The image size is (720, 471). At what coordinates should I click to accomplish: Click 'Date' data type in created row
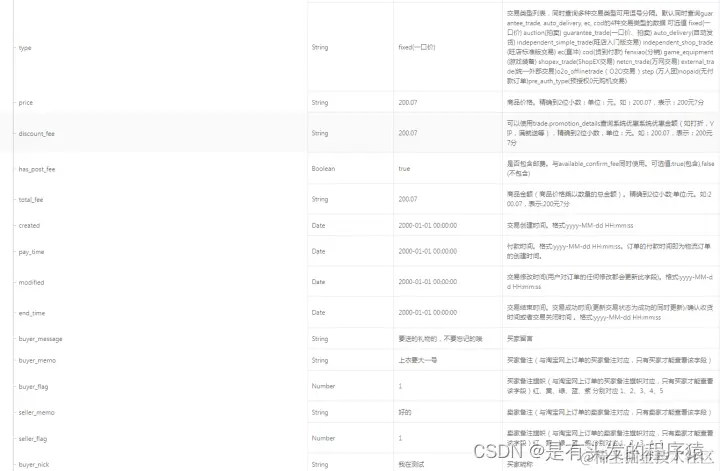pos(318,225)
